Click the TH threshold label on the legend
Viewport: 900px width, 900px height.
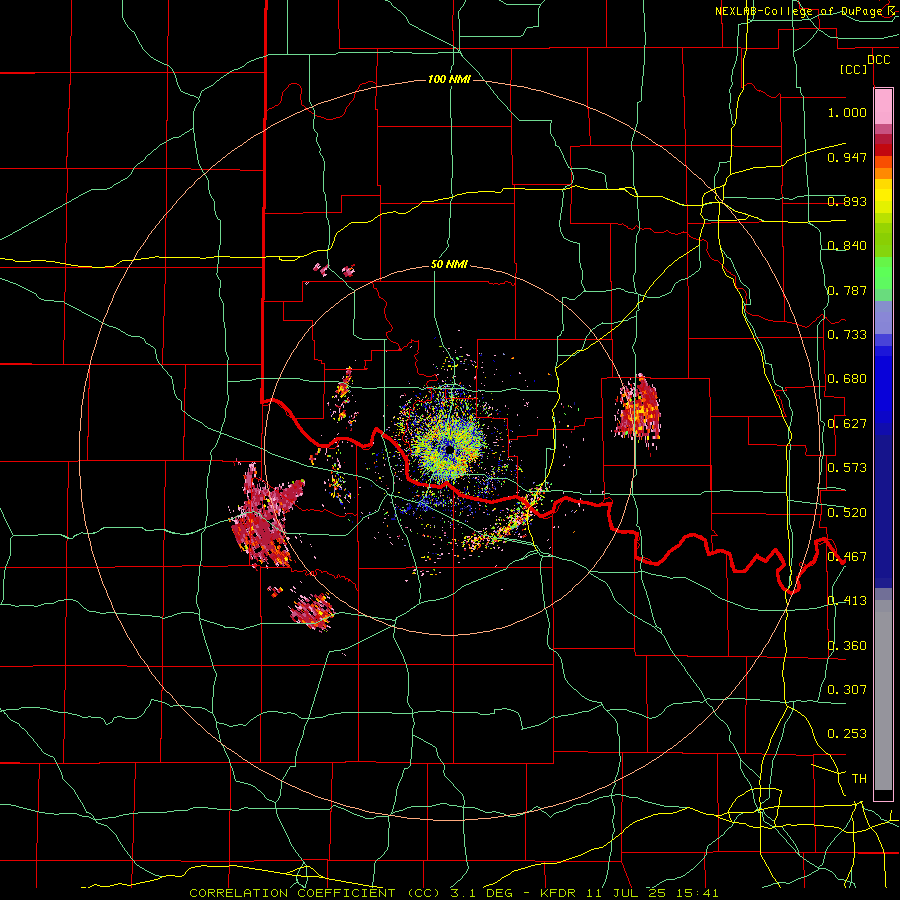click(859, 779)
